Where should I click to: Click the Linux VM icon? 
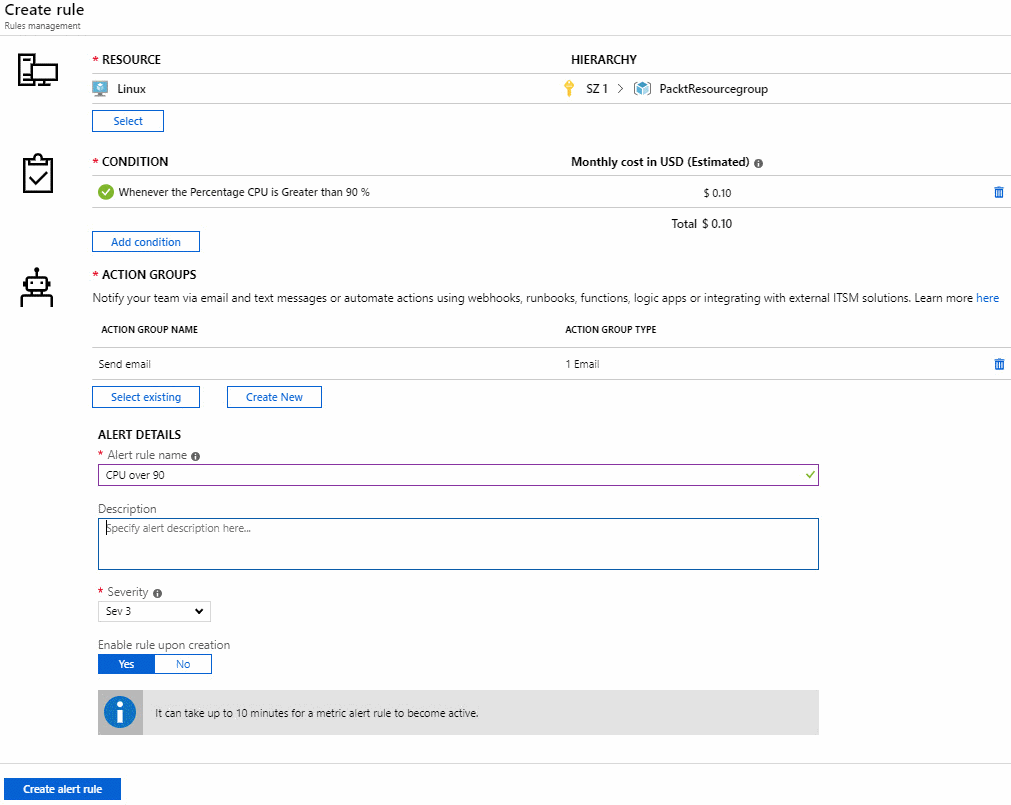100,89
